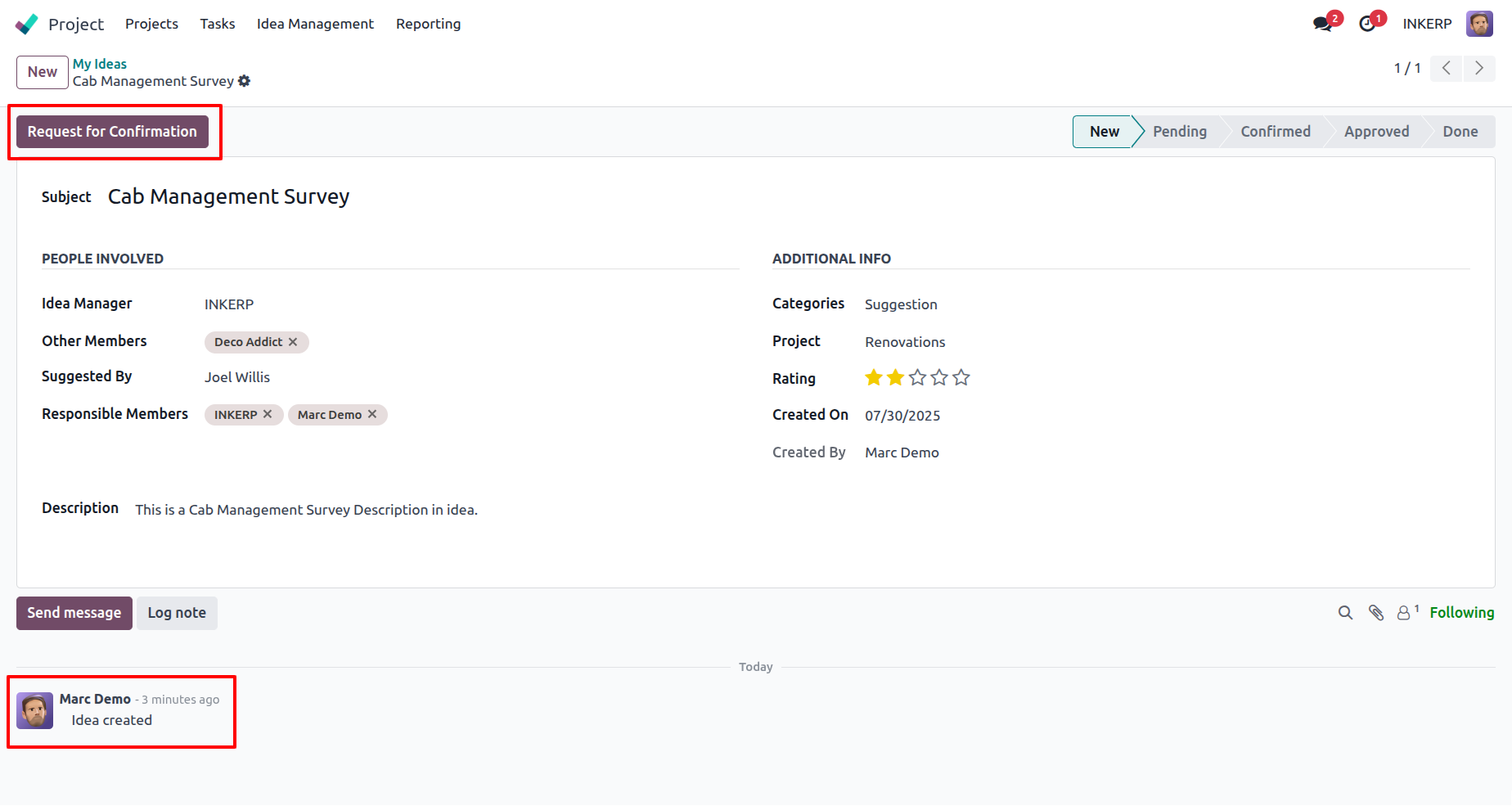Screen dimensions: 1512x806
Task: Click Request for Confirmation button
Action: click(x=113, y=132)
